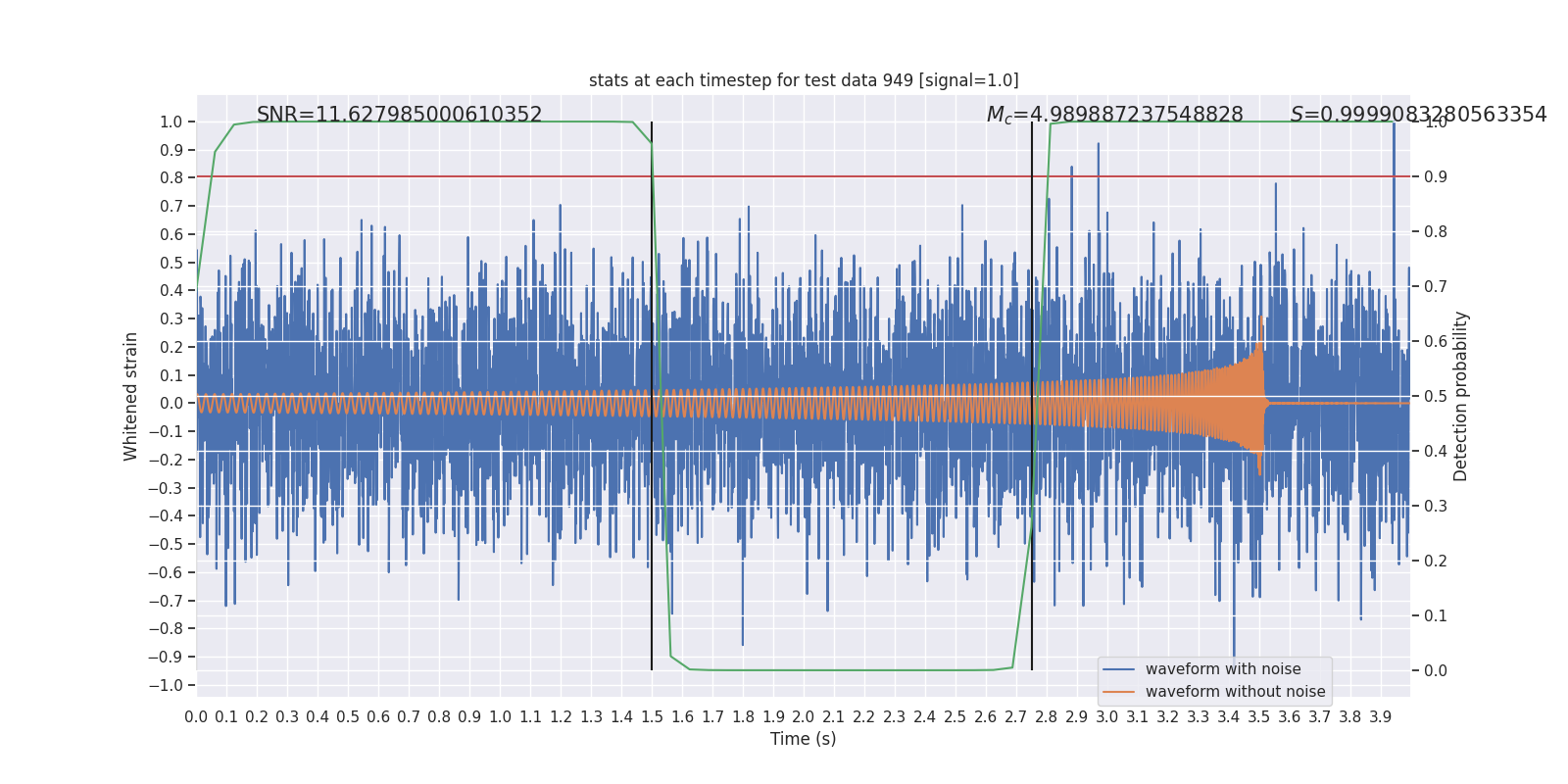The image size is (1568, 784).
Task: Click the −0.4 tick on the Whitened strain axis
Action: point(166,516)
